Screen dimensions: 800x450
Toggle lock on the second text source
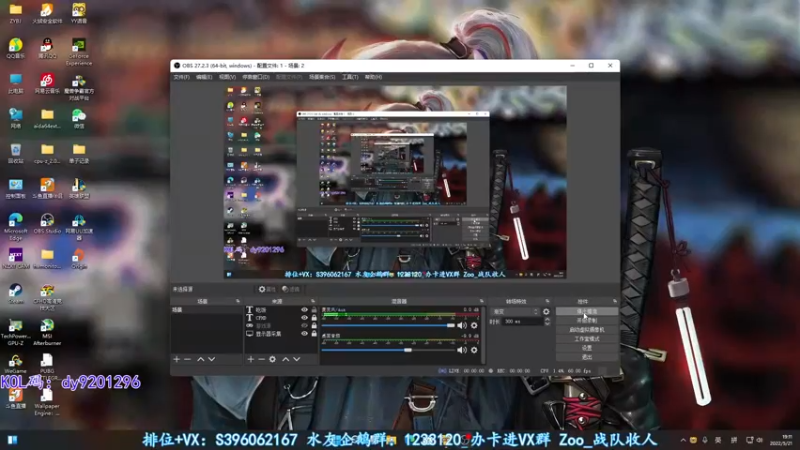tap(314, 317)
